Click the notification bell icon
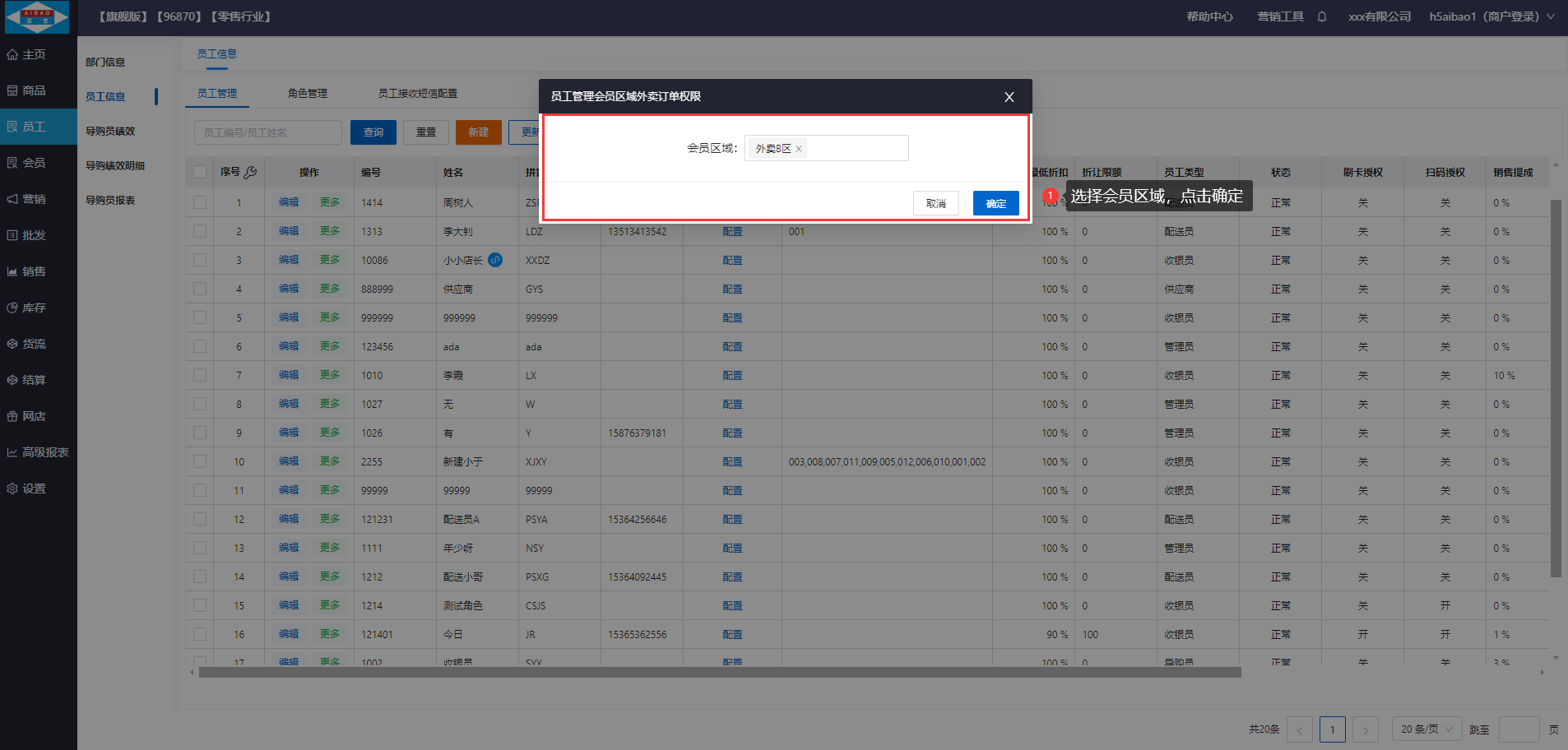 coord(1322,16)
